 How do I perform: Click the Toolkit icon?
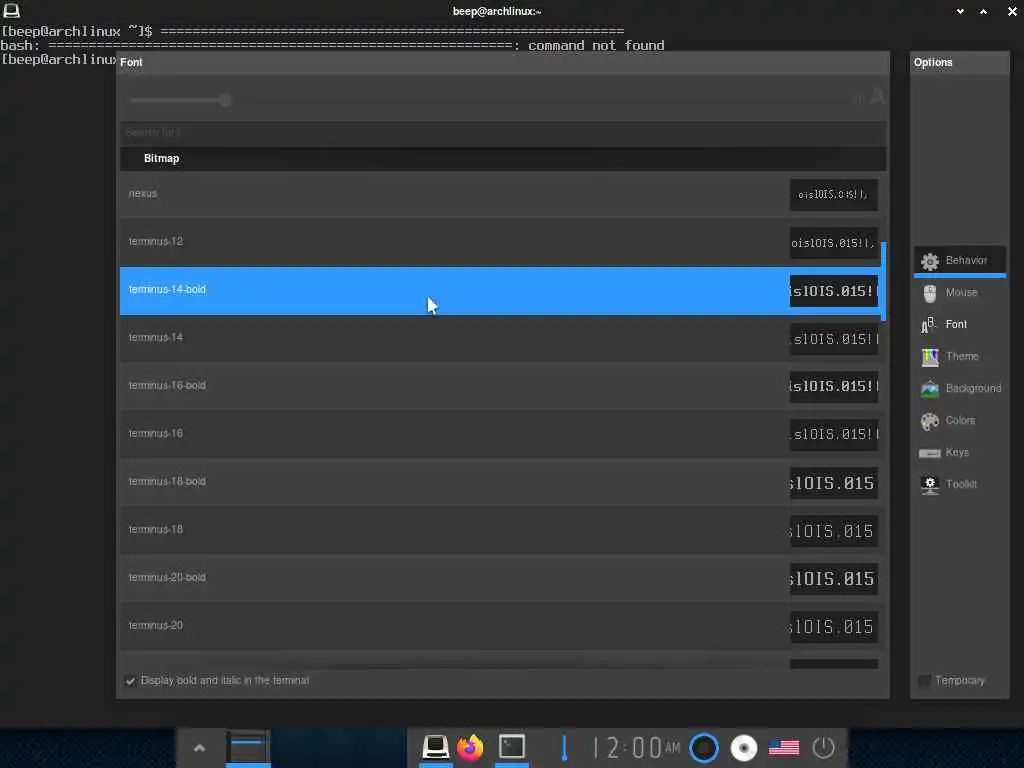tap(930, 485)
